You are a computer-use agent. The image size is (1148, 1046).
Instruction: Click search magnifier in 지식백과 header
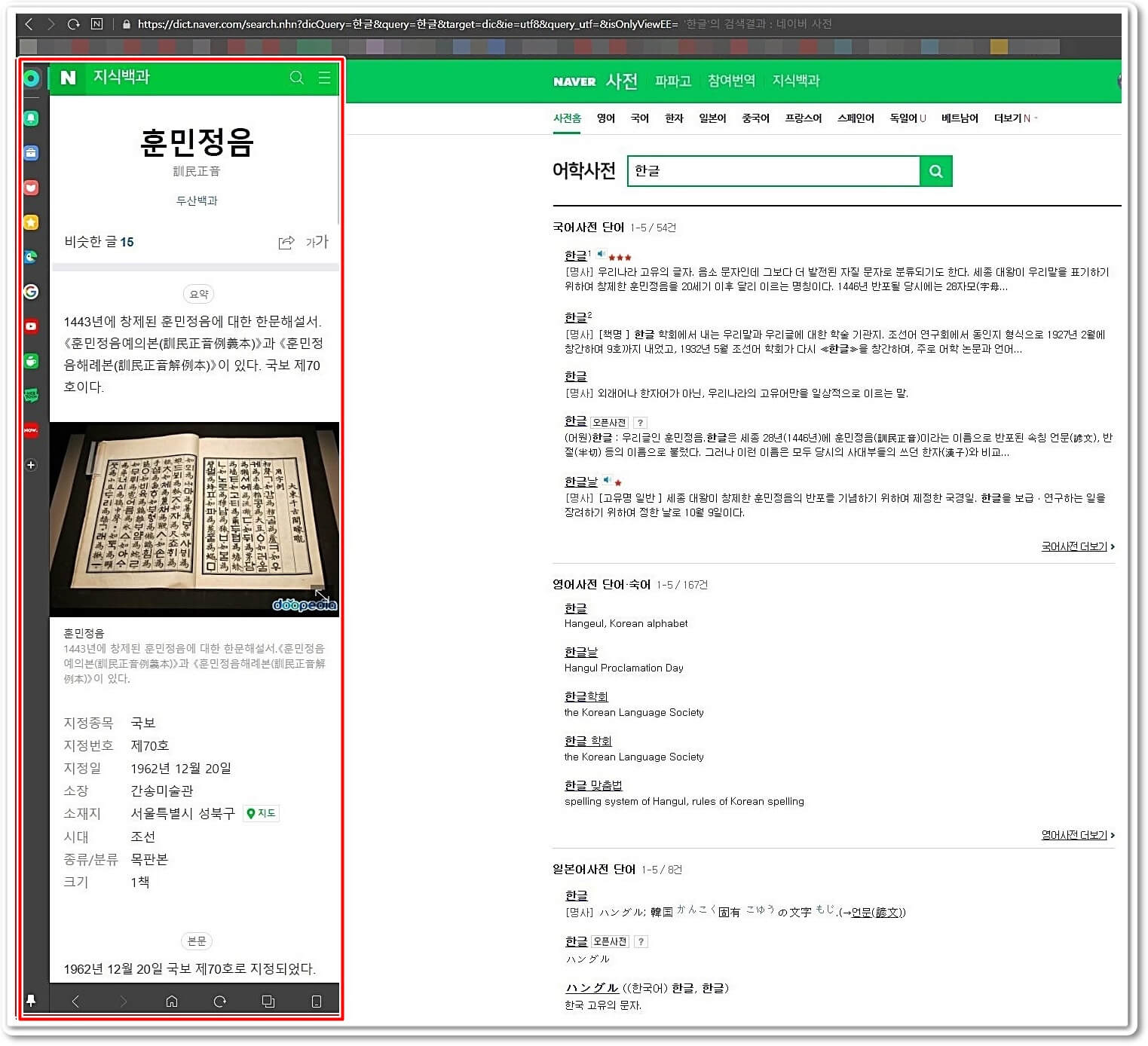297,78
